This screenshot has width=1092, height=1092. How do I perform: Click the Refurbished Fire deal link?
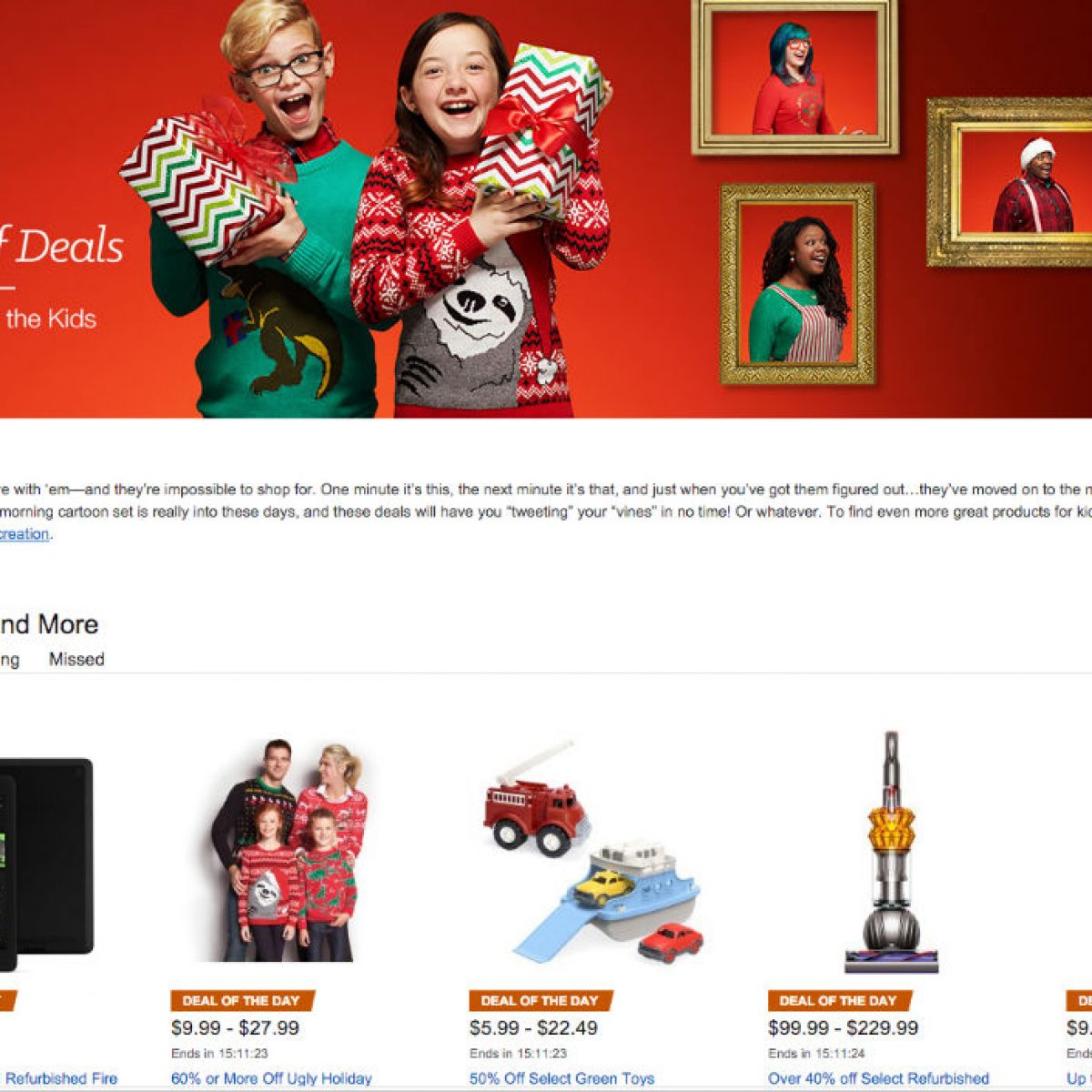coord(60,1078)
